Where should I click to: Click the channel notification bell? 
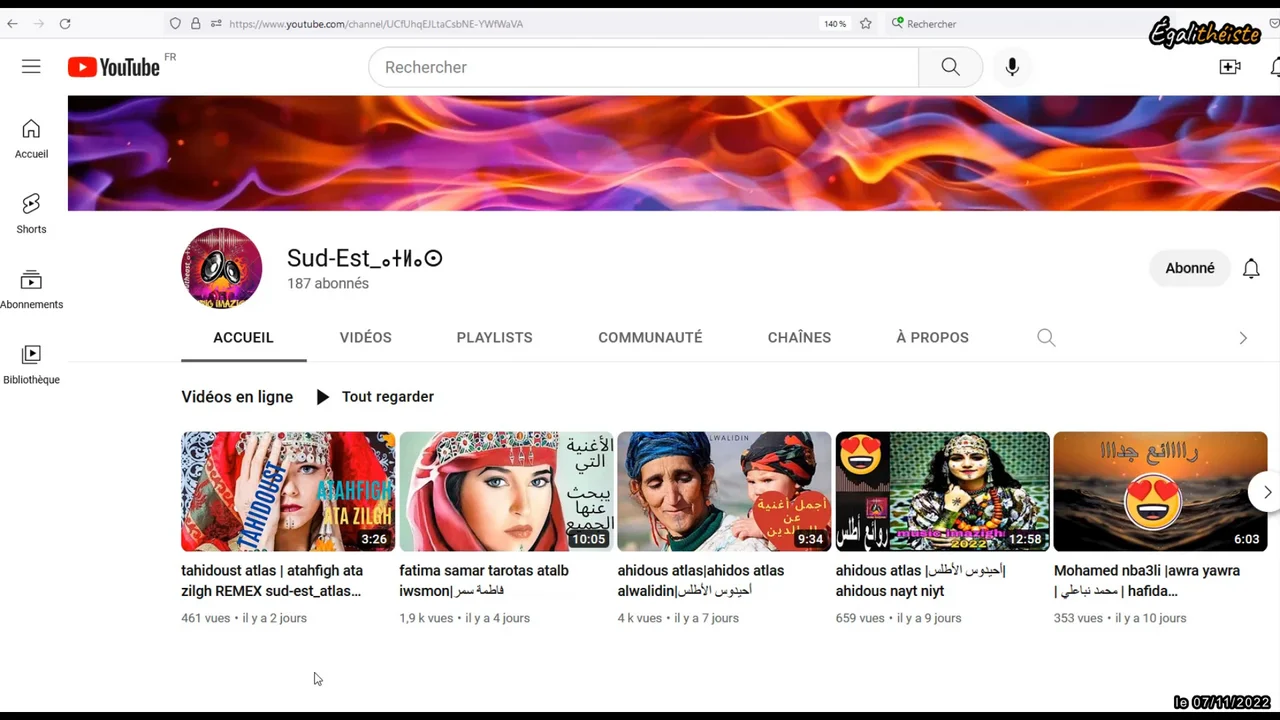[1251, 268]
